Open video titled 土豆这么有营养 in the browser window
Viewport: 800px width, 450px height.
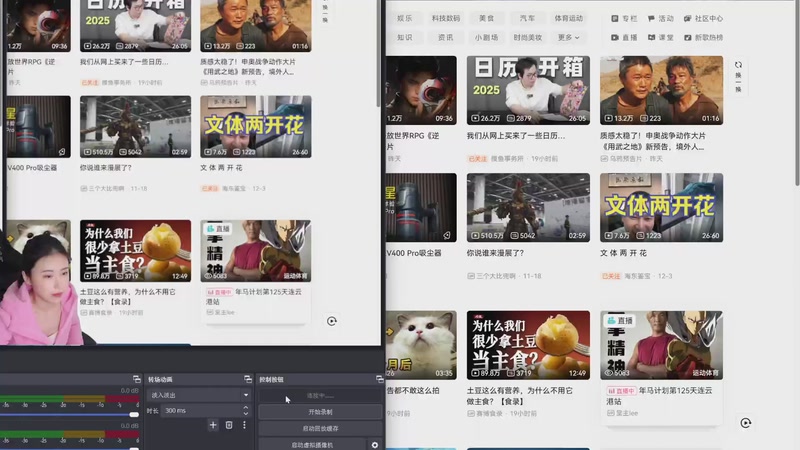point(519,396)
